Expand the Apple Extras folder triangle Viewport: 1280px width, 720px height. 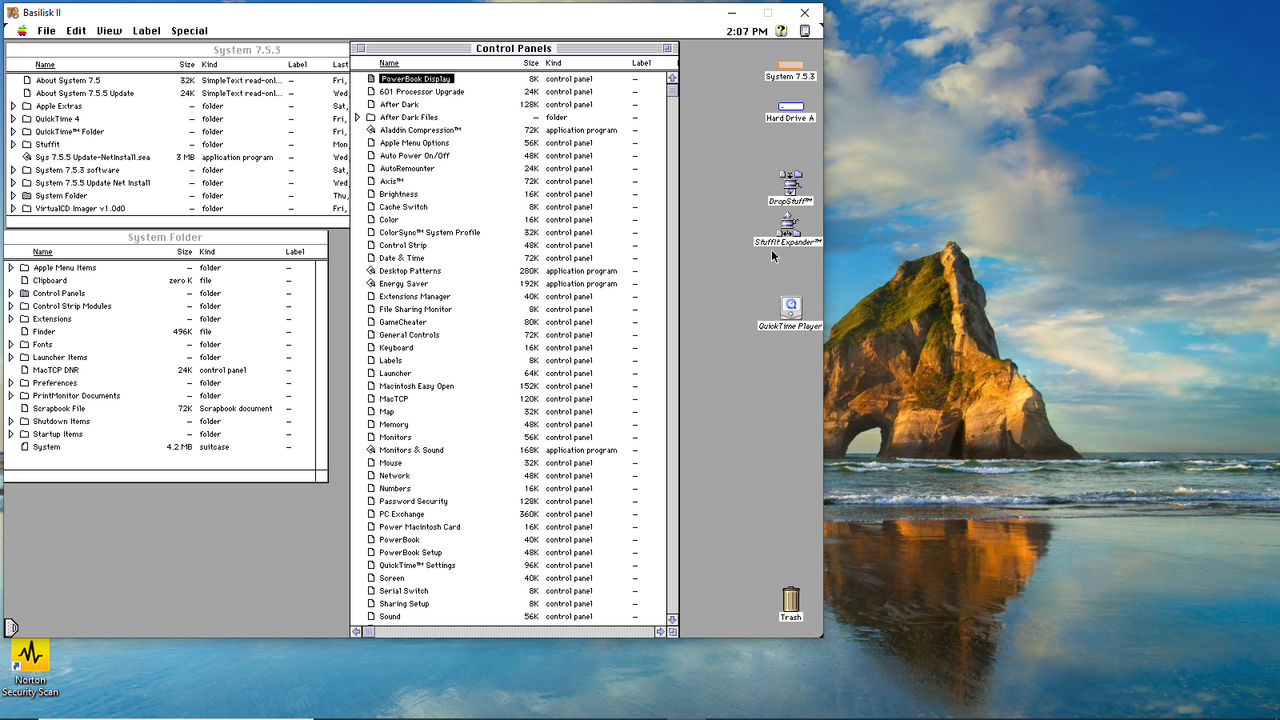click(x=13, y=106)
